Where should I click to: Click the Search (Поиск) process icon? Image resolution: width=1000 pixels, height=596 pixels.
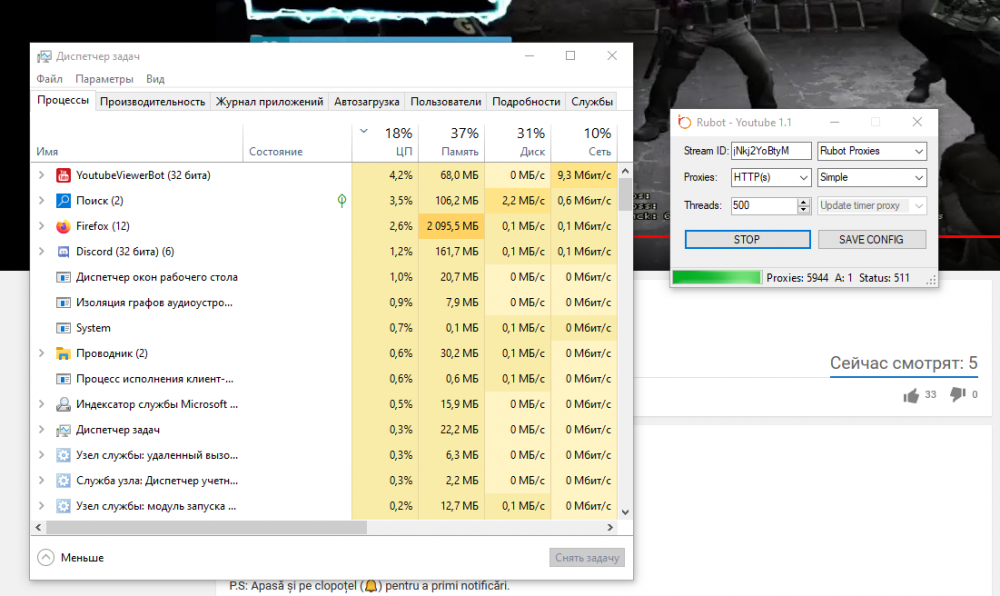[64, 201]
